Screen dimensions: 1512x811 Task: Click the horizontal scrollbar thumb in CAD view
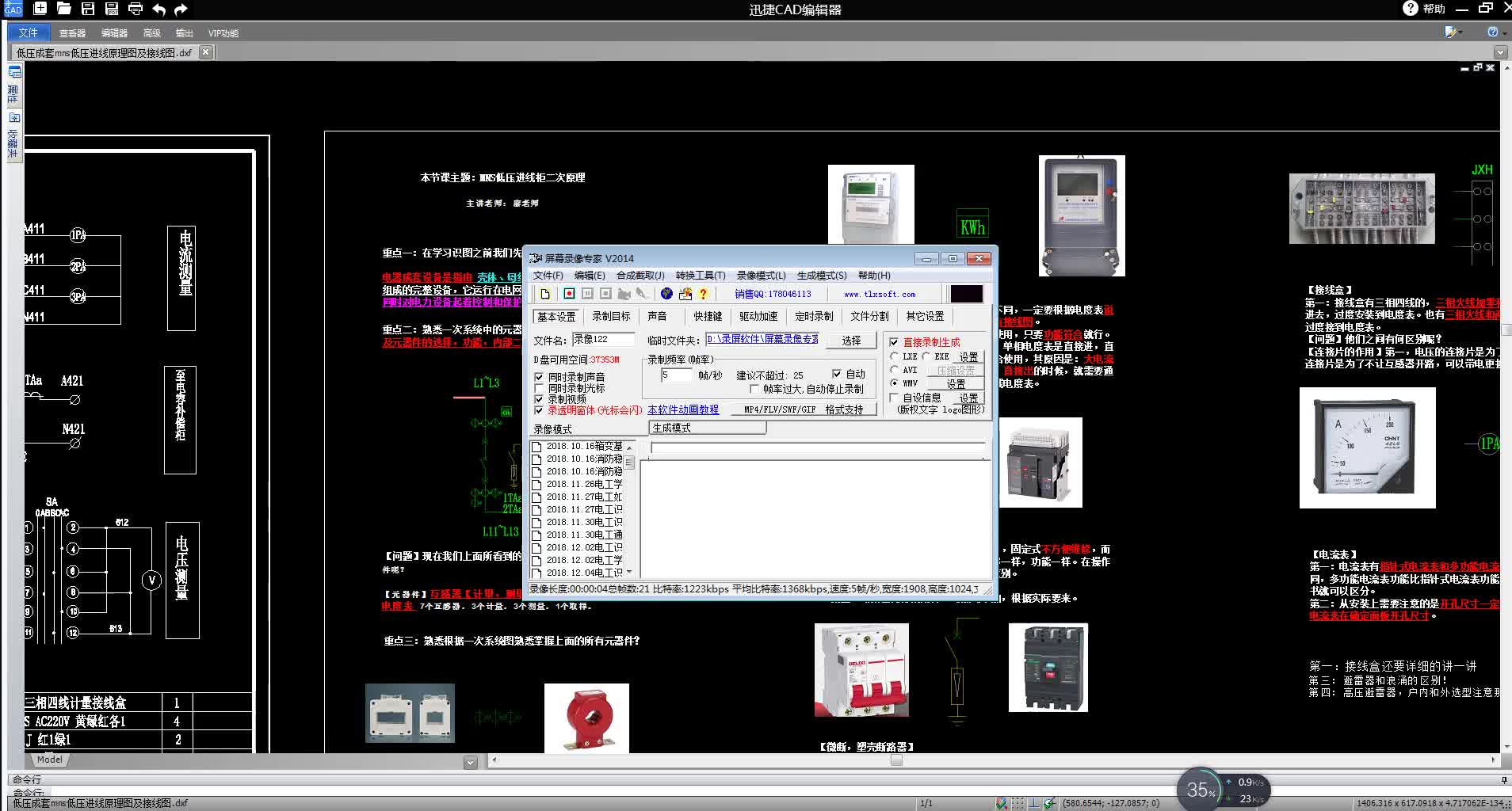point(896,760)
